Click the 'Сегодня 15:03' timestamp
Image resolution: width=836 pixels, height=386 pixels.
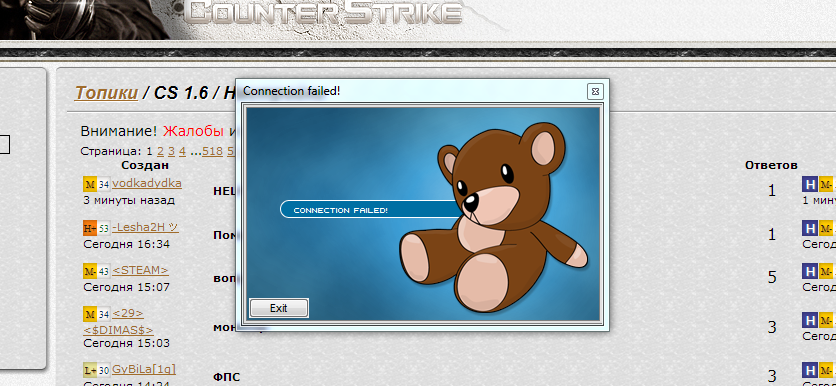click(x=126, y=343)
